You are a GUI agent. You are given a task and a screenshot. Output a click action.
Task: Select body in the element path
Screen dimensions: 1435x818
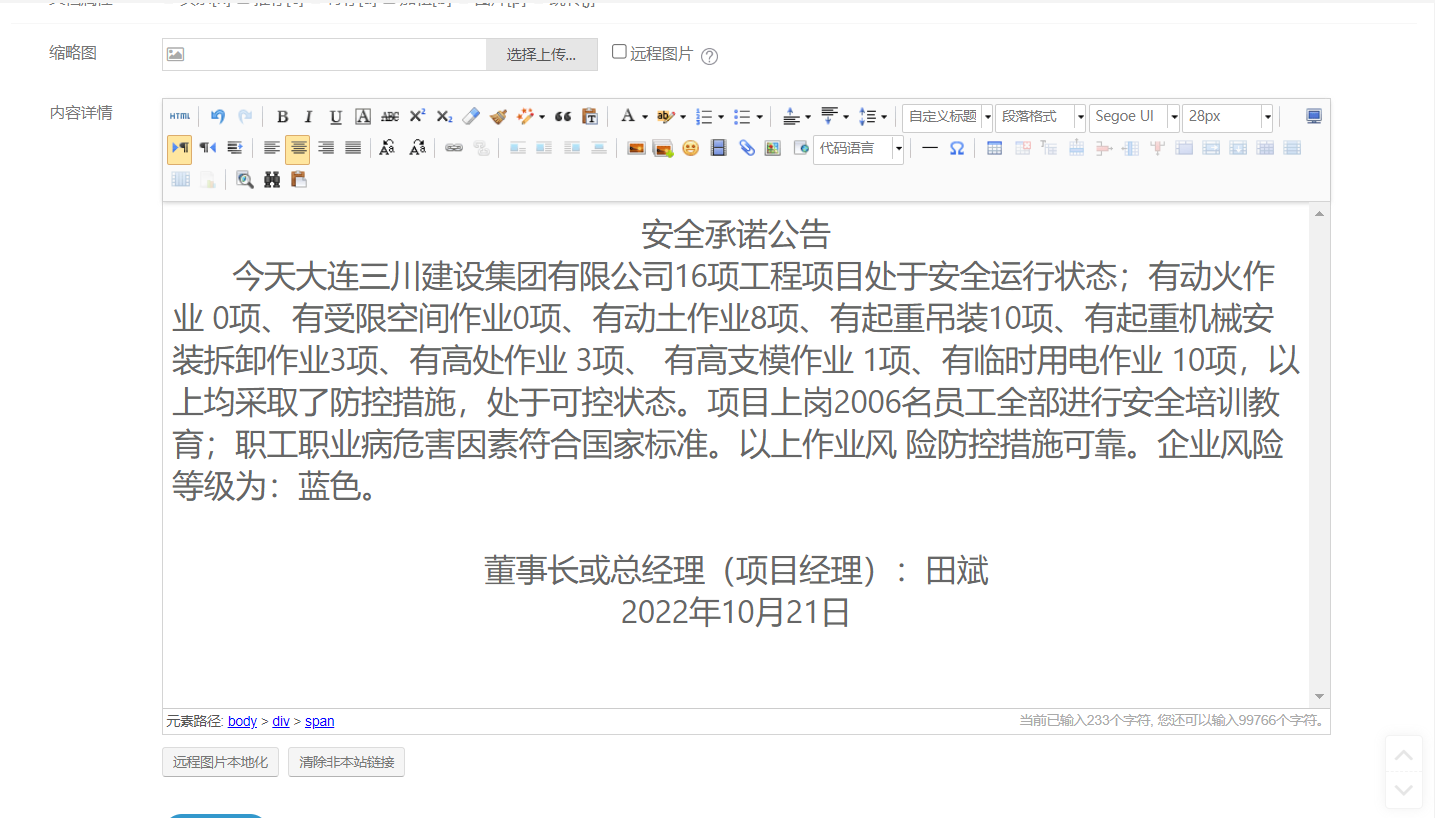[x=242, y=721]
